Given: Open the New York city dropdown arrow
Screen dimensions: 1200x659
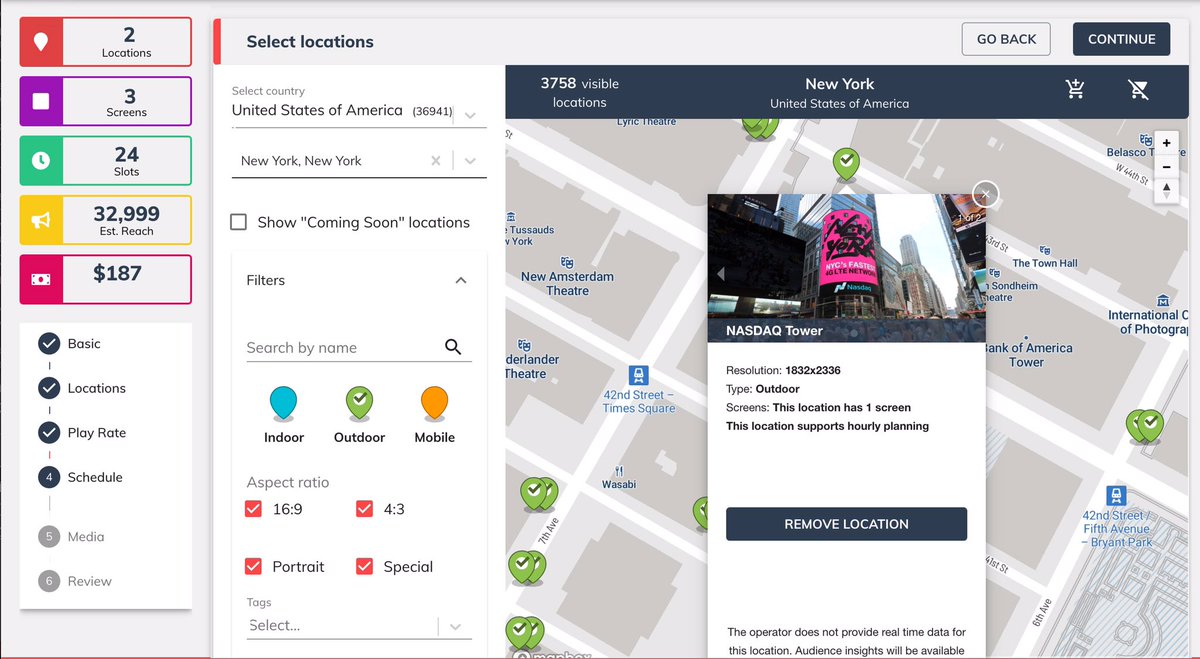Looking at the screenshot, I should pyautogui.click(x=471, y=160).
